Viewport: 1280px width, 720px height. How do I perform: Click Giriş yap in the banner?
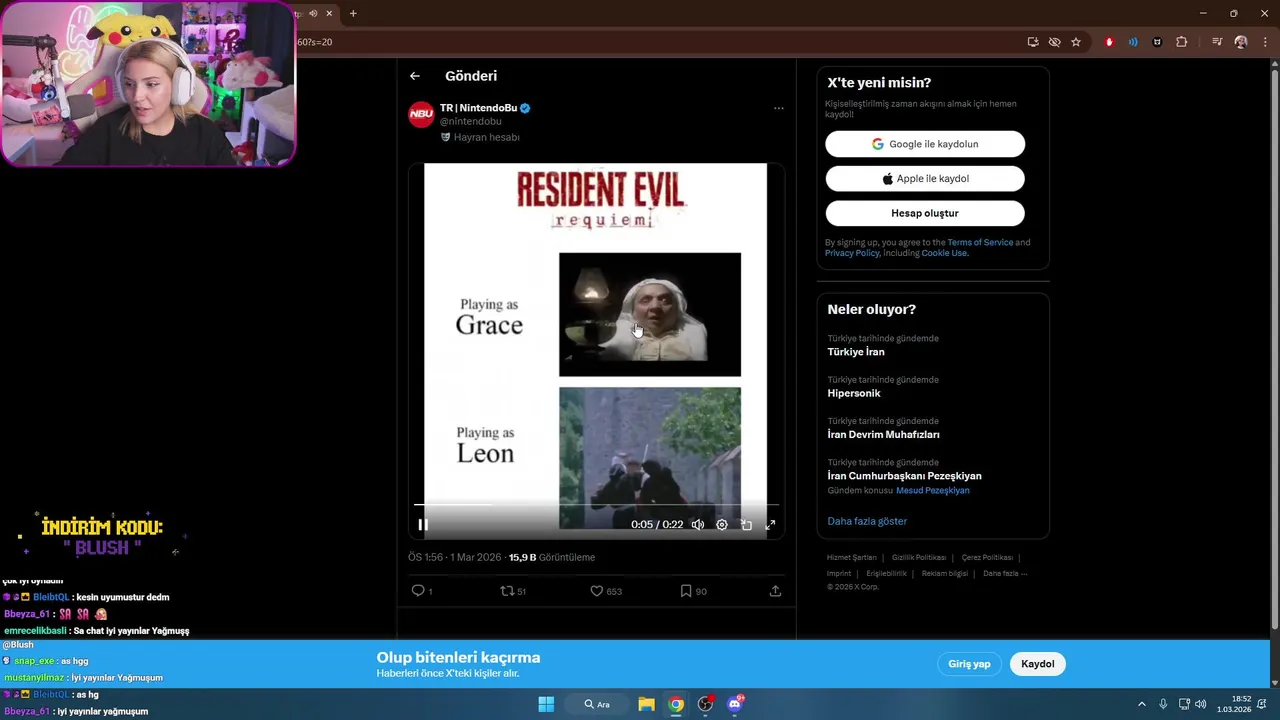tap(969, 664)
